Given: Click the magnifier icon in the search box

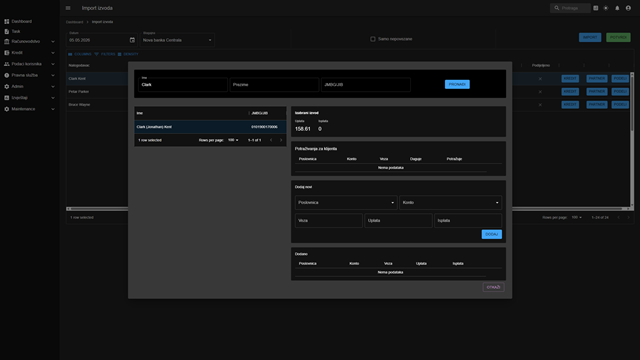Looking at the screenshot, I should (x=557, y=8).
